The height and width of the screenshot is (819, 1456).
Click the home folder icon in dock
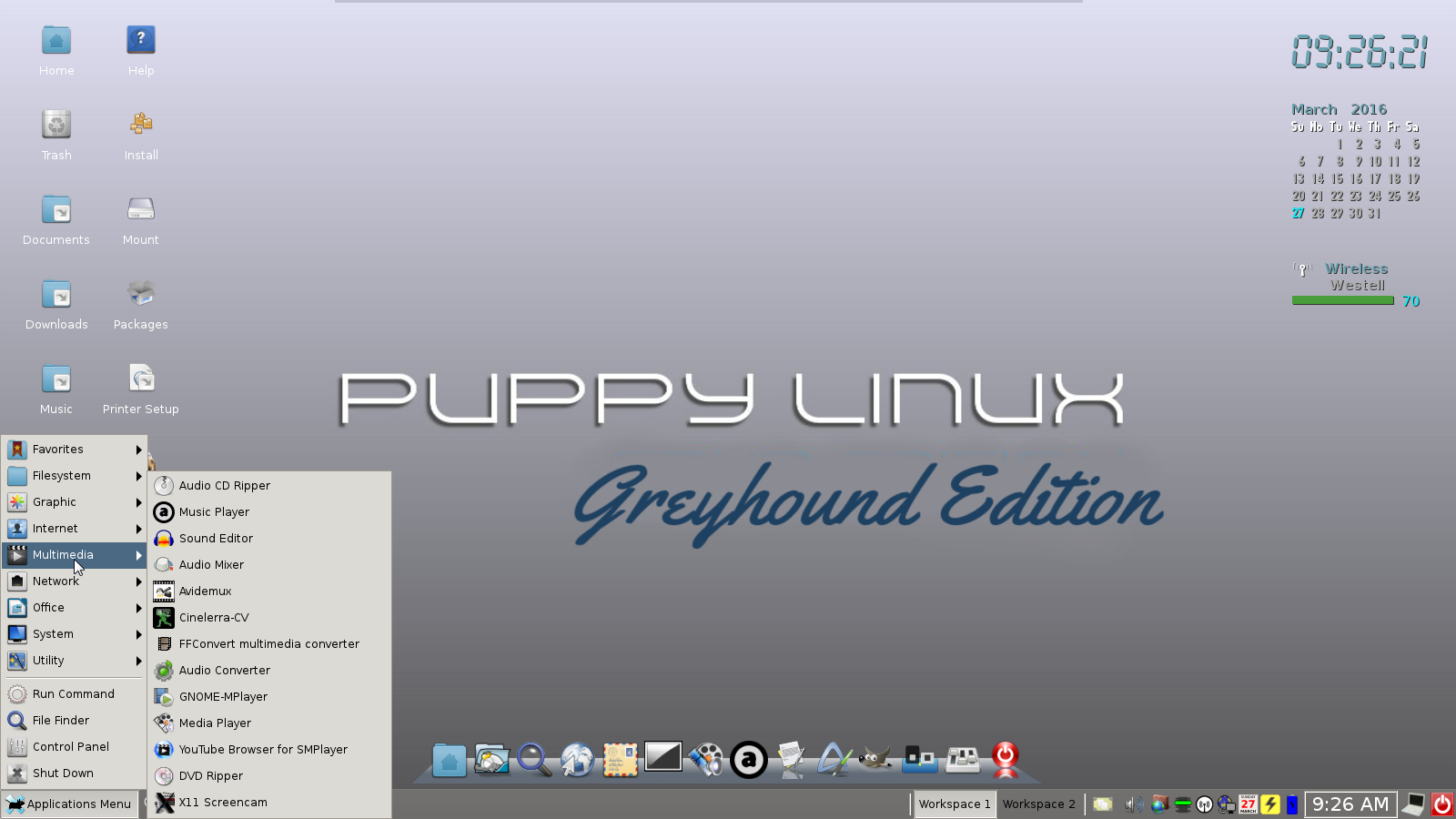[449, 760]
